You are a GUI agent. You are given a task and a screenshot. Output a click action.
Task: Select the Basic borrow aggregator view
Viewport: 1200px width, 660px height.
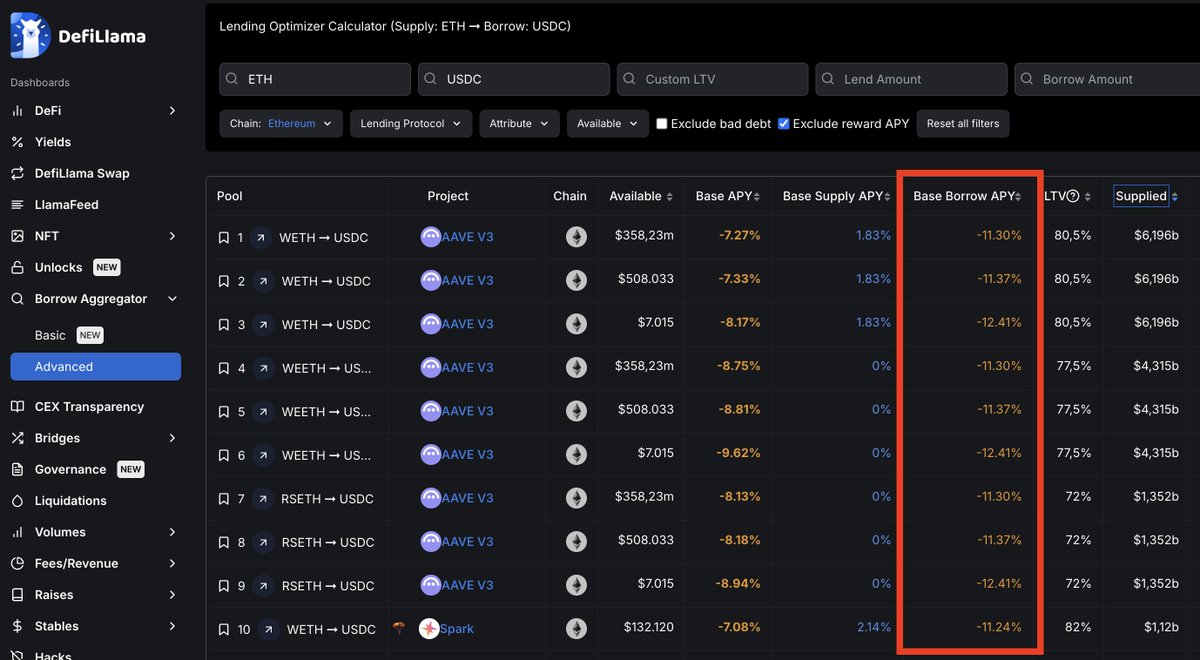[x=50, y=335]
